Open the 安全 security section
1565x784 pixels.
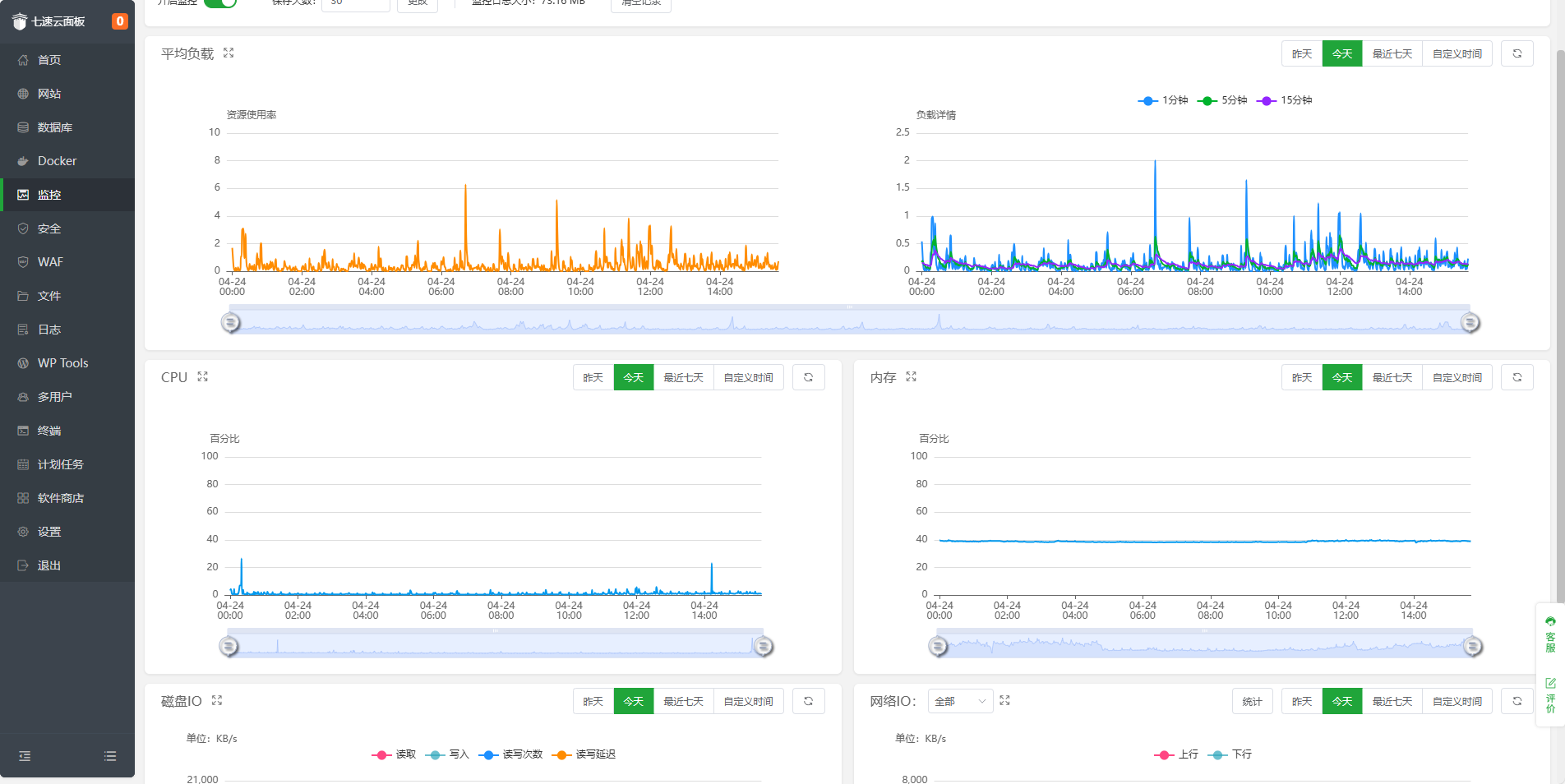tap(67, 228)
